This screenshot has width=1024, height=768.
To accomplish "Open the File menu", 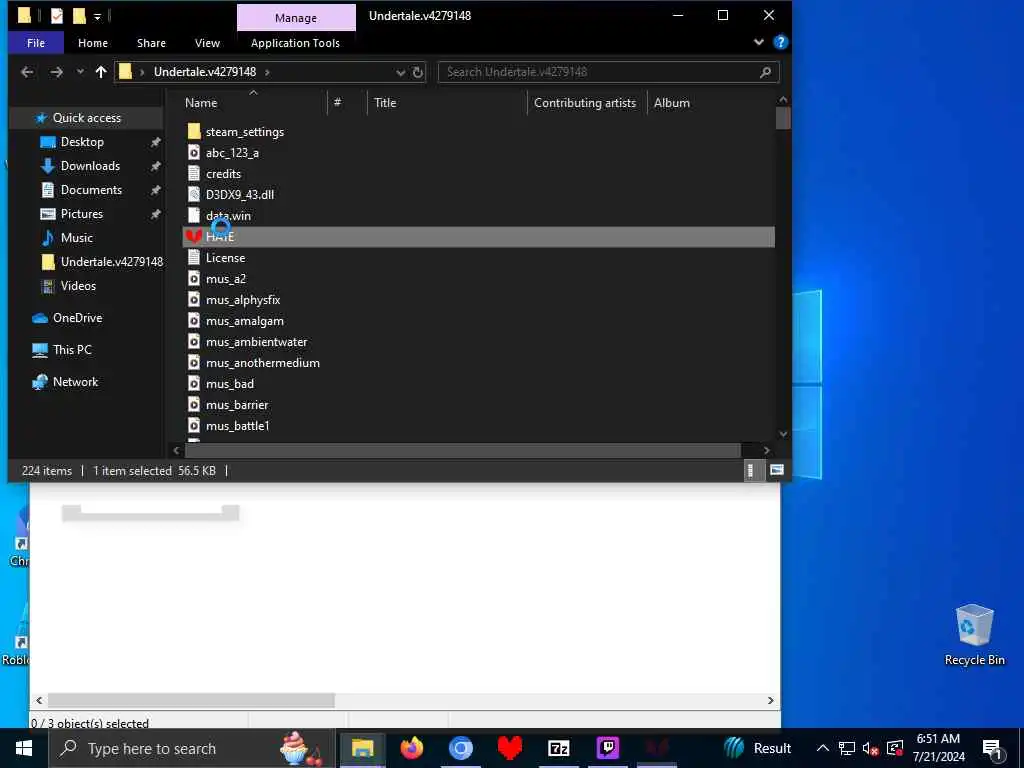I will [36, 43].
